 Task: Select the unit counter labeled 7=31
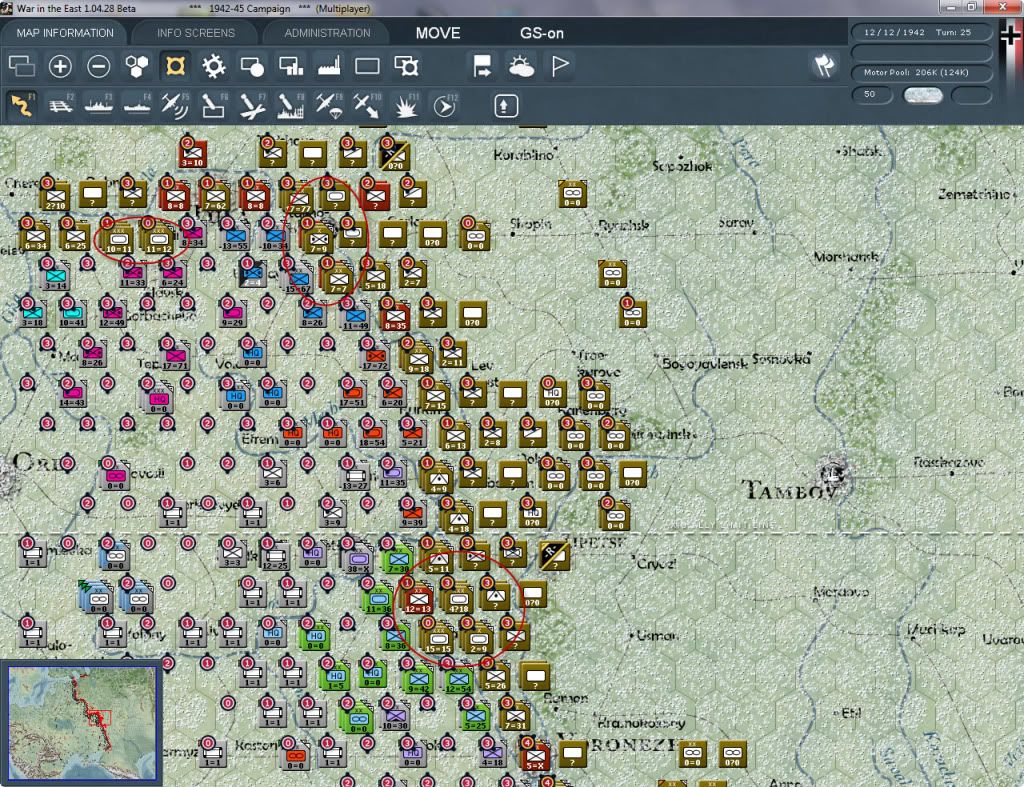516,717
